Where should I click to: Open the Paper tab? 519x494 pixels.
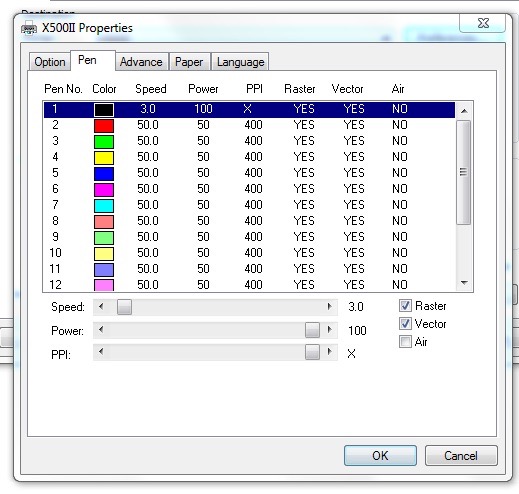click(189, 62)
